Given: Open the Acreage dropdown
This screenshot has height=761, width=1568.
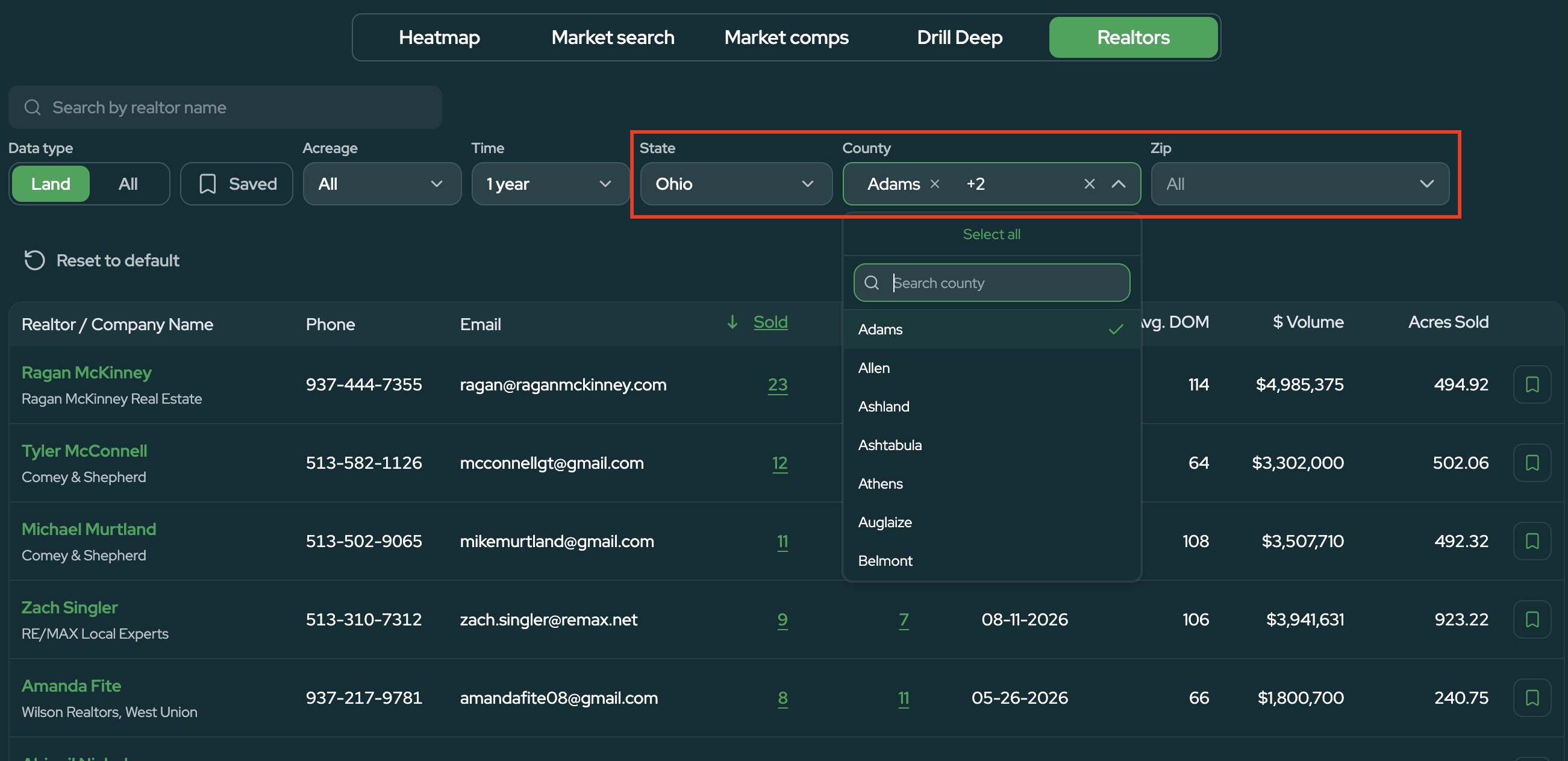Looking at the screenshot, I should click(383, 183).
